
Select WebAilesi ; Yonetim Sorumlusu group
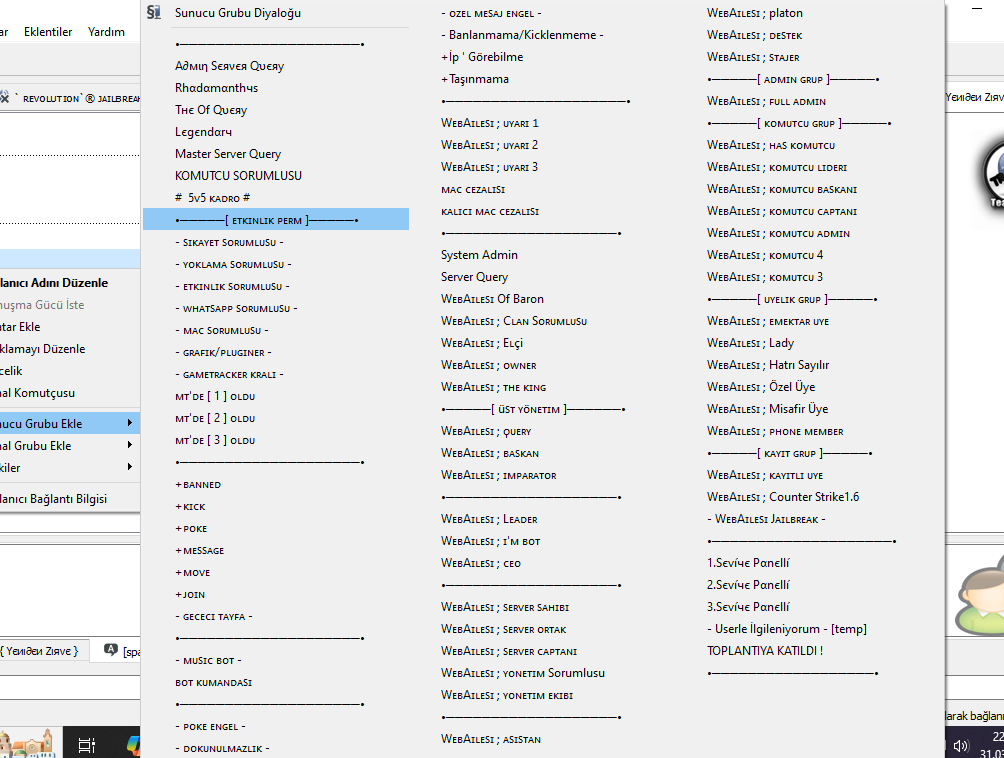click(522, 673)
